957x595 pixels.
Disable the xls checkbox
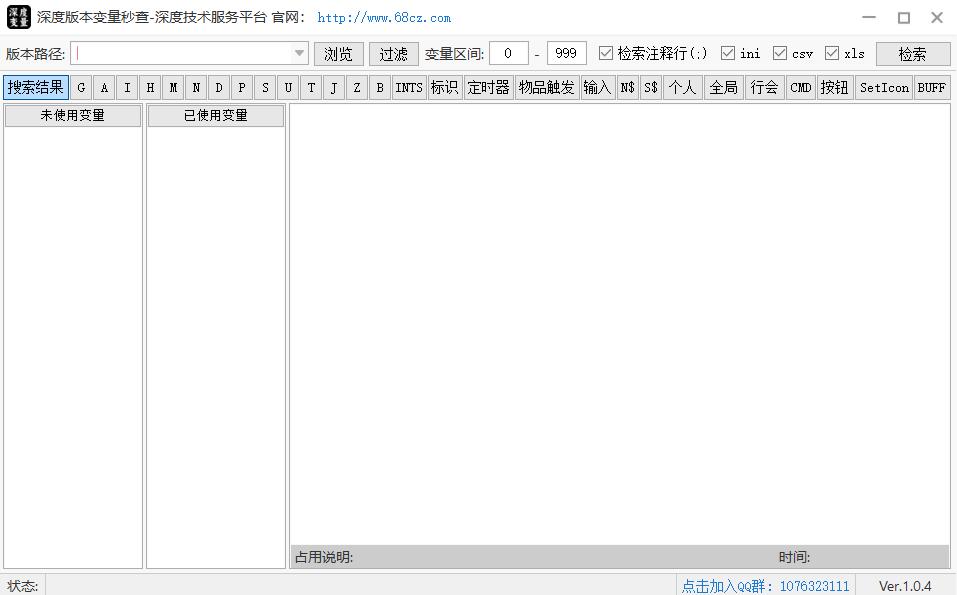pos(831,53)
